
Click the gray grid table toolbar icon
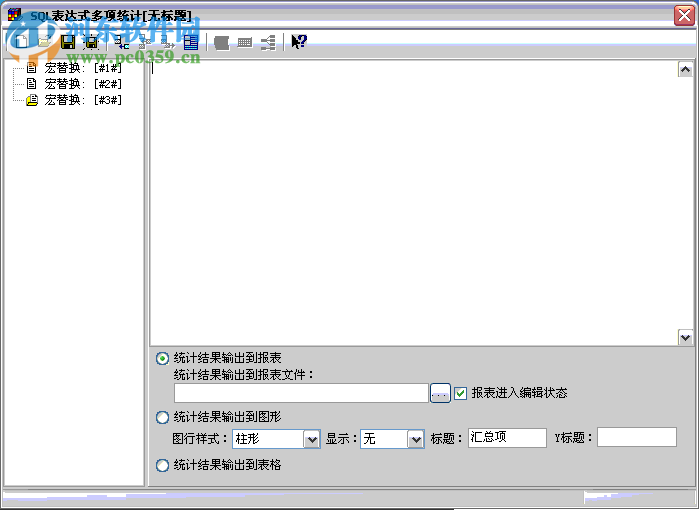pos(245,43)
